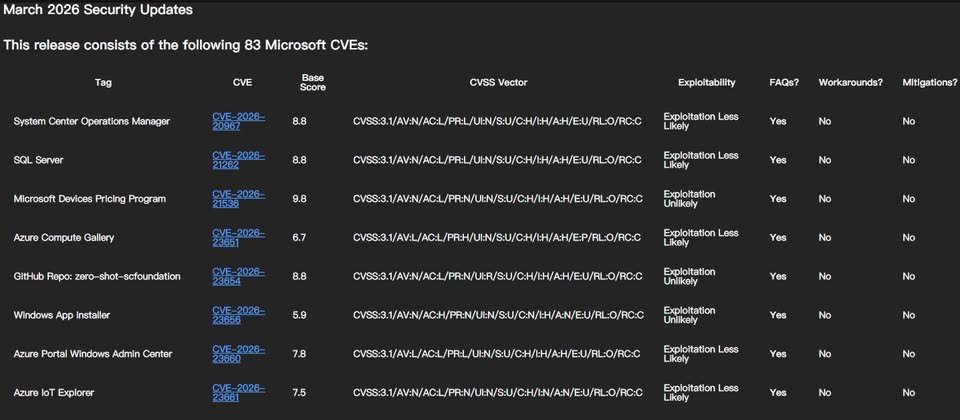The image size is (960, 420).
Task: Click the Workarounds? column header
Action: (x=850, y=82)
